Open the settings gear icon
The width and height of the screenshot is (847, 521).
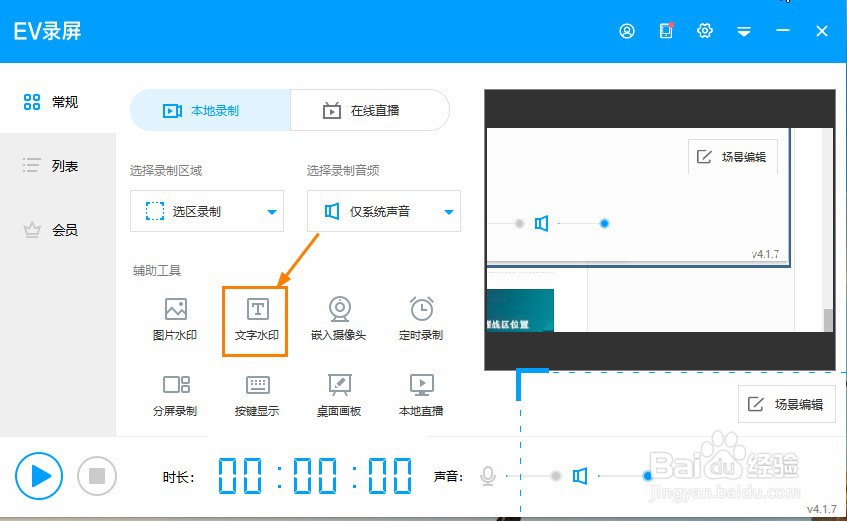click(704, 31)
